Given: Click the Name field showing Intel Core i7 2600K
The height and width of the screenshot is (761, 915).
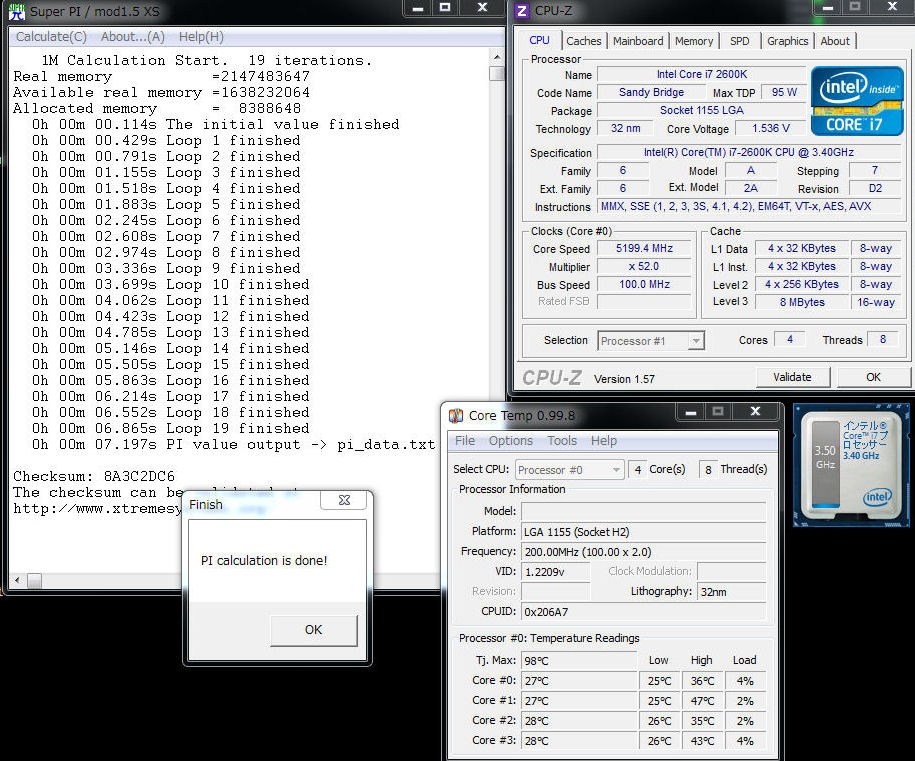Looking at the screenshot, I should [x=701, y=75].
